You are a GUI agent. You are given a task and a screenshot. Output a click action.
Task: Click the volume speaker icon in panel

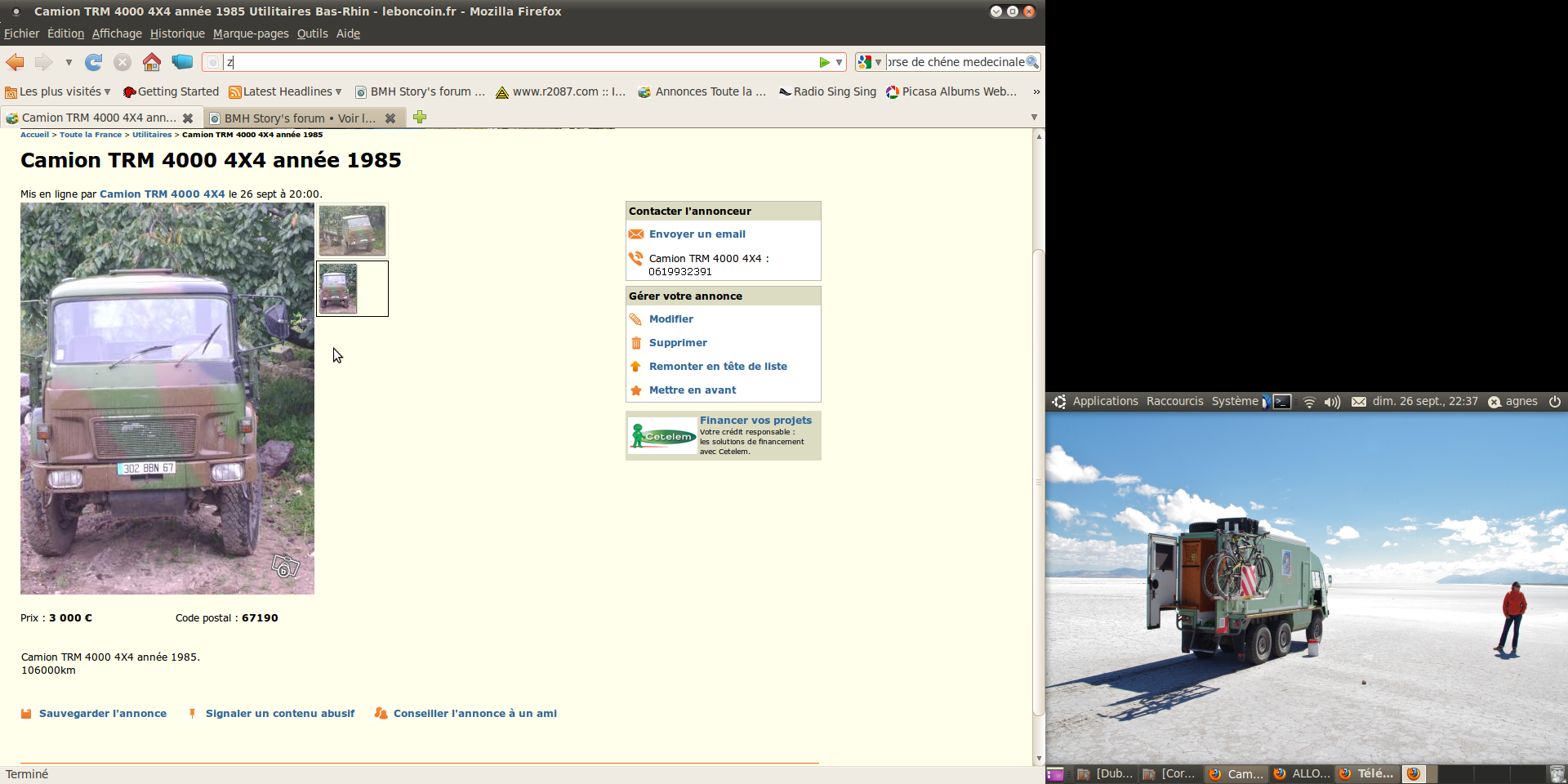pos(1332,402)
